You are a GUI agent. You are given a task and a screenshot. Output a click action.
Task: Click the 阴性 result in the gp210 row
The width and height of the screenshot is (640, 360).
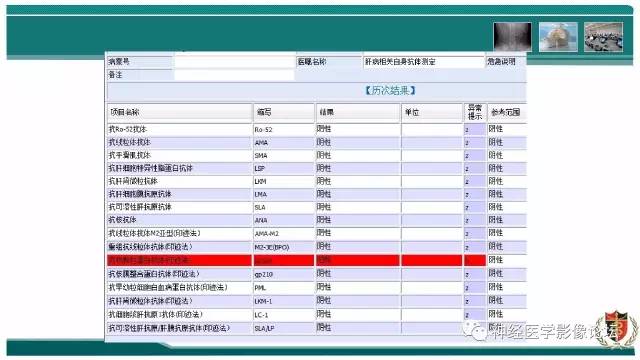click(324, 273)
